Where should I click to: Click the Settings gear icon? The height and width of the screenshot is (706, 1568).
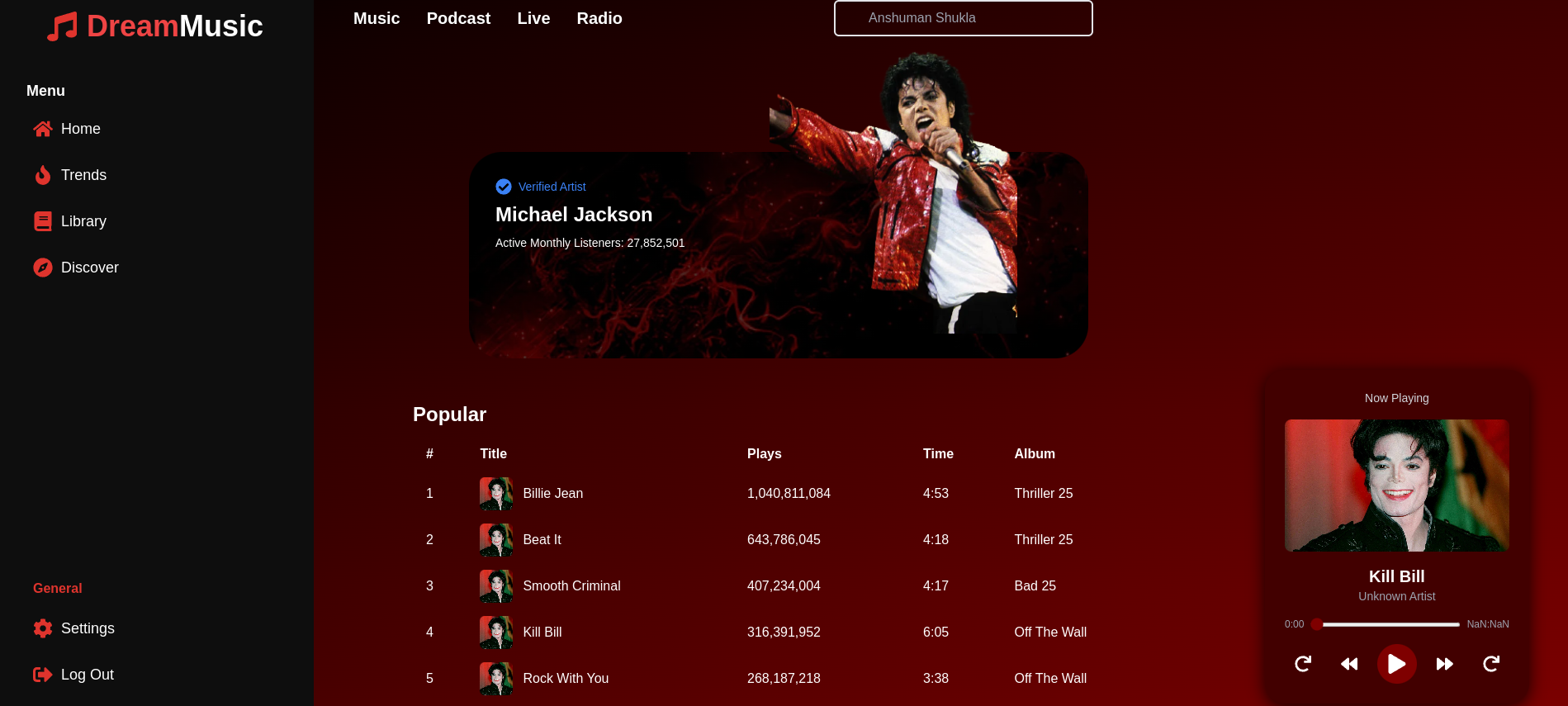click(x=43, y=628)
